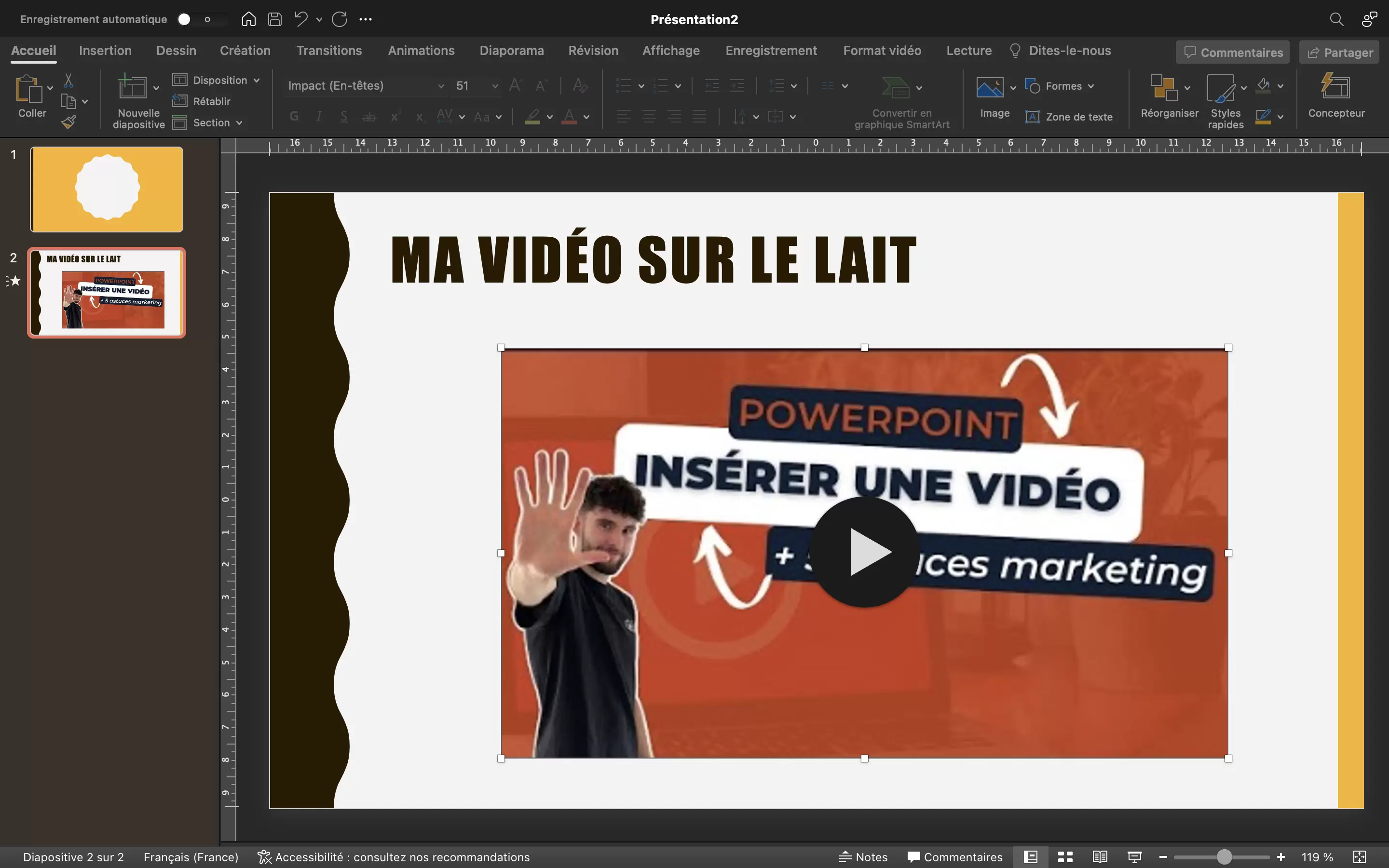Open Réorganiser arrange tool

[x=1163, y=87]
